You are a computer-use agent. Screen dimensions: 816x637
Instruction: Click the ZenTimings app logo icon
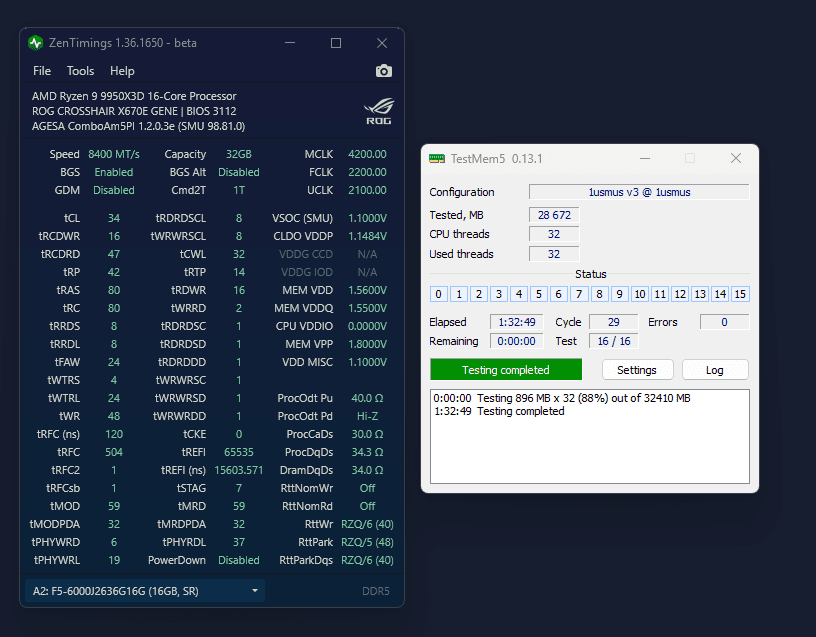[x=35, y=43]
